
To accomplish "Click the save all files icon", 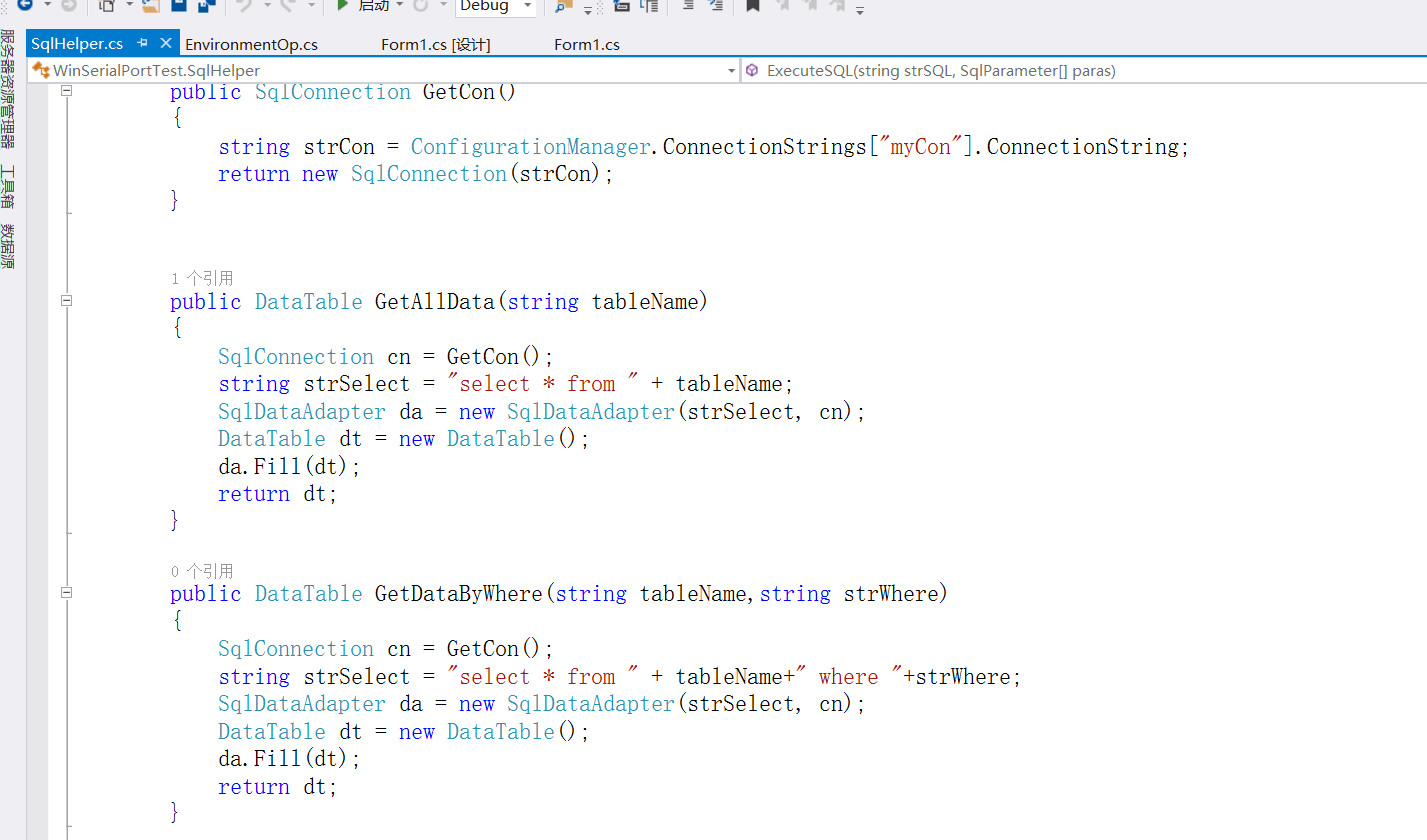I will 206,5.
